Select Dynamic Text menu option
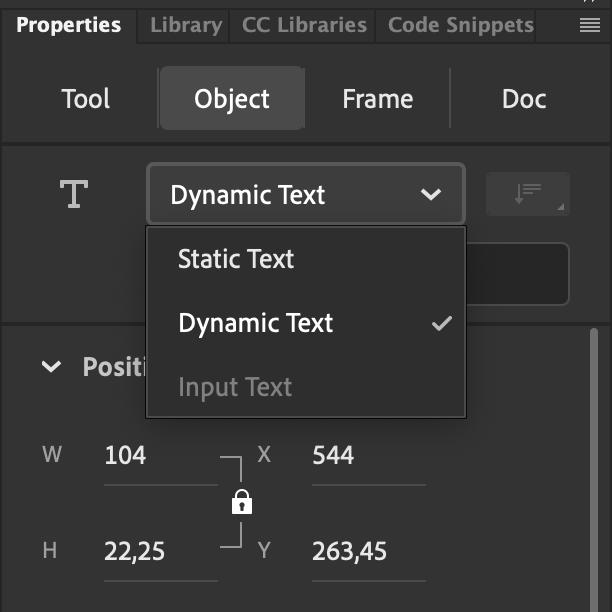The image size is (612, 612). click(256, 323)
